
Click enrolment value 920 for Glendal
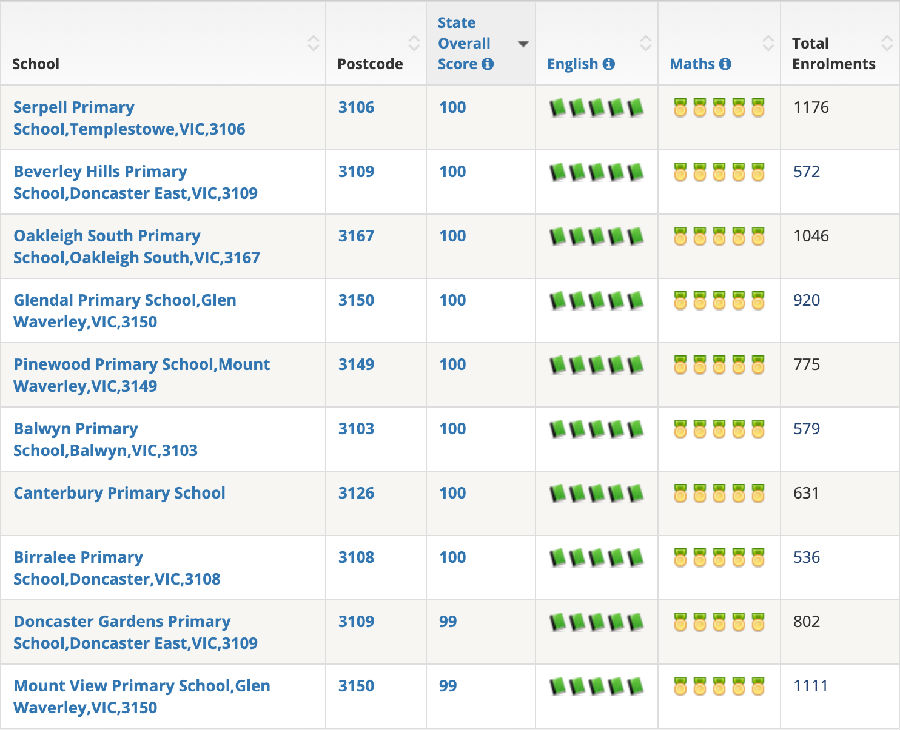click(x=806, y=300)
